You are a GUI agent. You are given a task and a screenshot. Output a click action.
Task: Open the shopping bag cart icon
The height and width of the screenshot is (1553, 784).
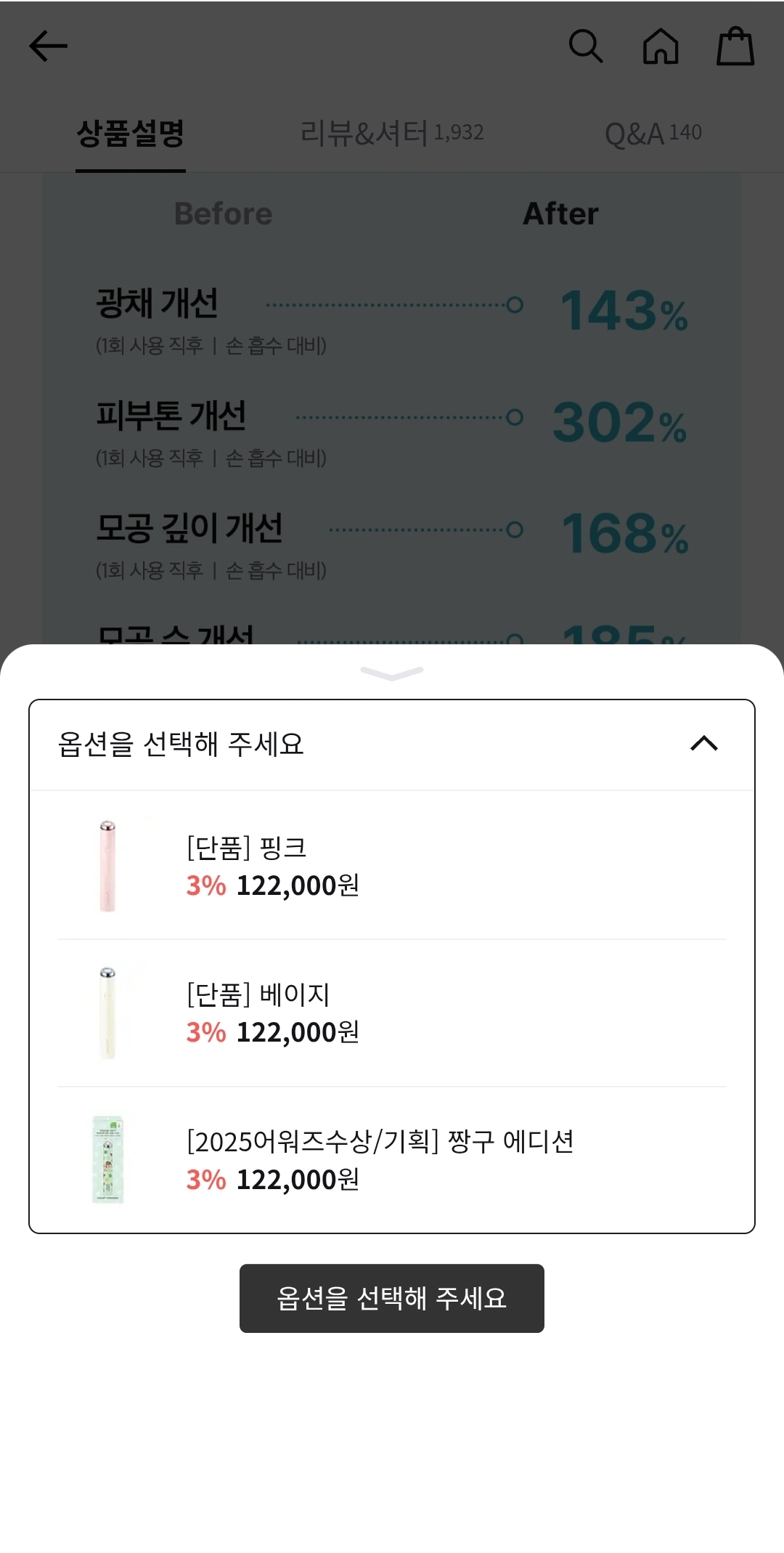click(735, 46)
